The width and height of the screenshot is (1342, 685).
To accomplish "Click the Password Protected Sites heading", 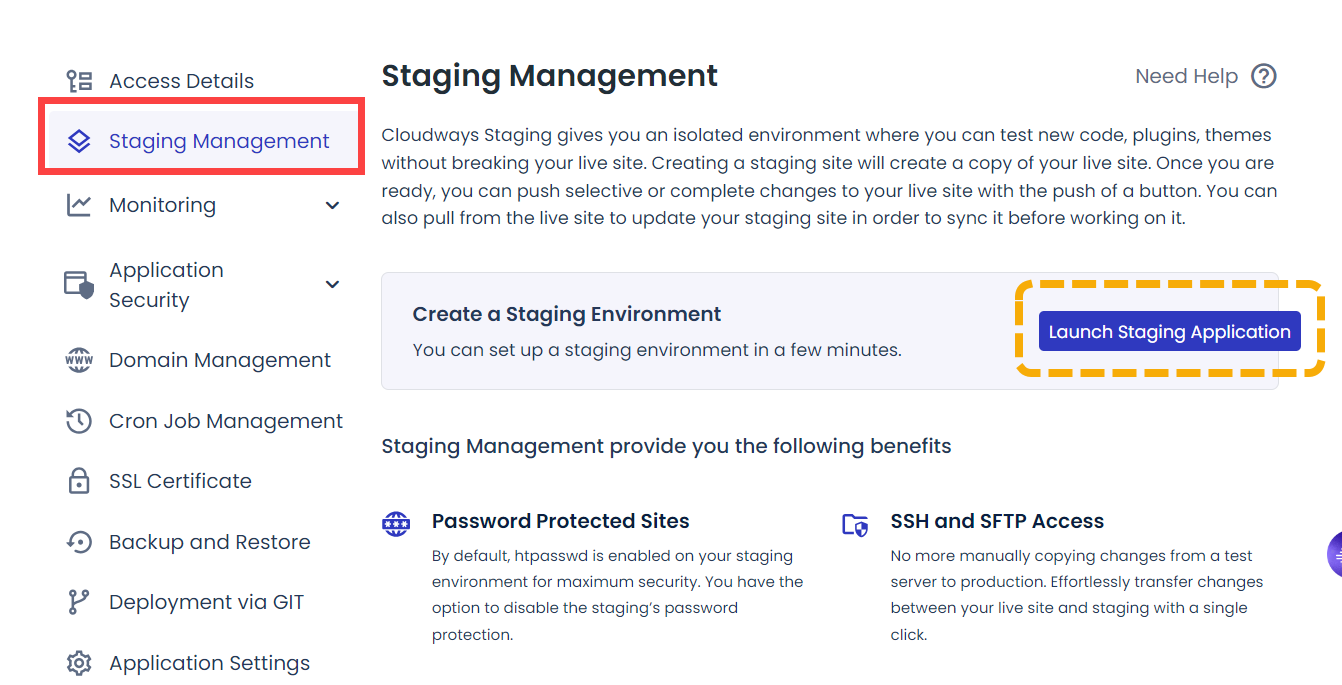I will click(561, 521).
